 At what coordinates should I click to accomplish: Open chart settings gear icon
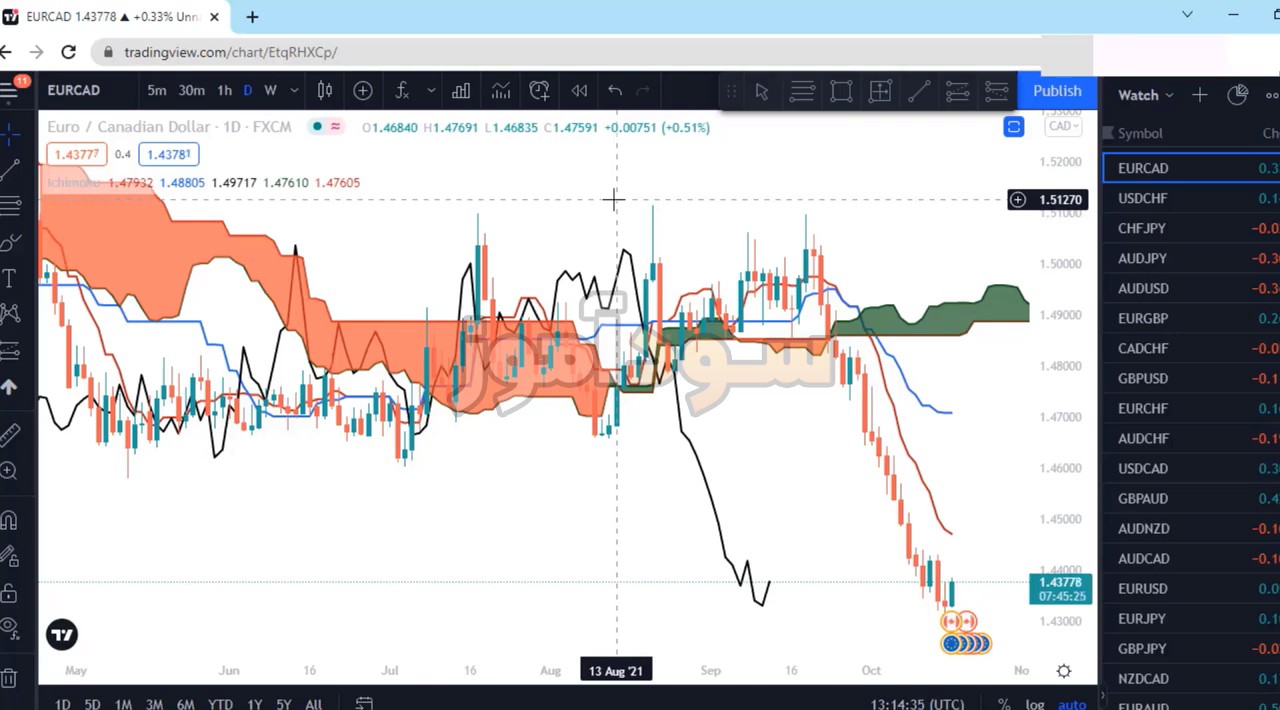(1064, 671)
